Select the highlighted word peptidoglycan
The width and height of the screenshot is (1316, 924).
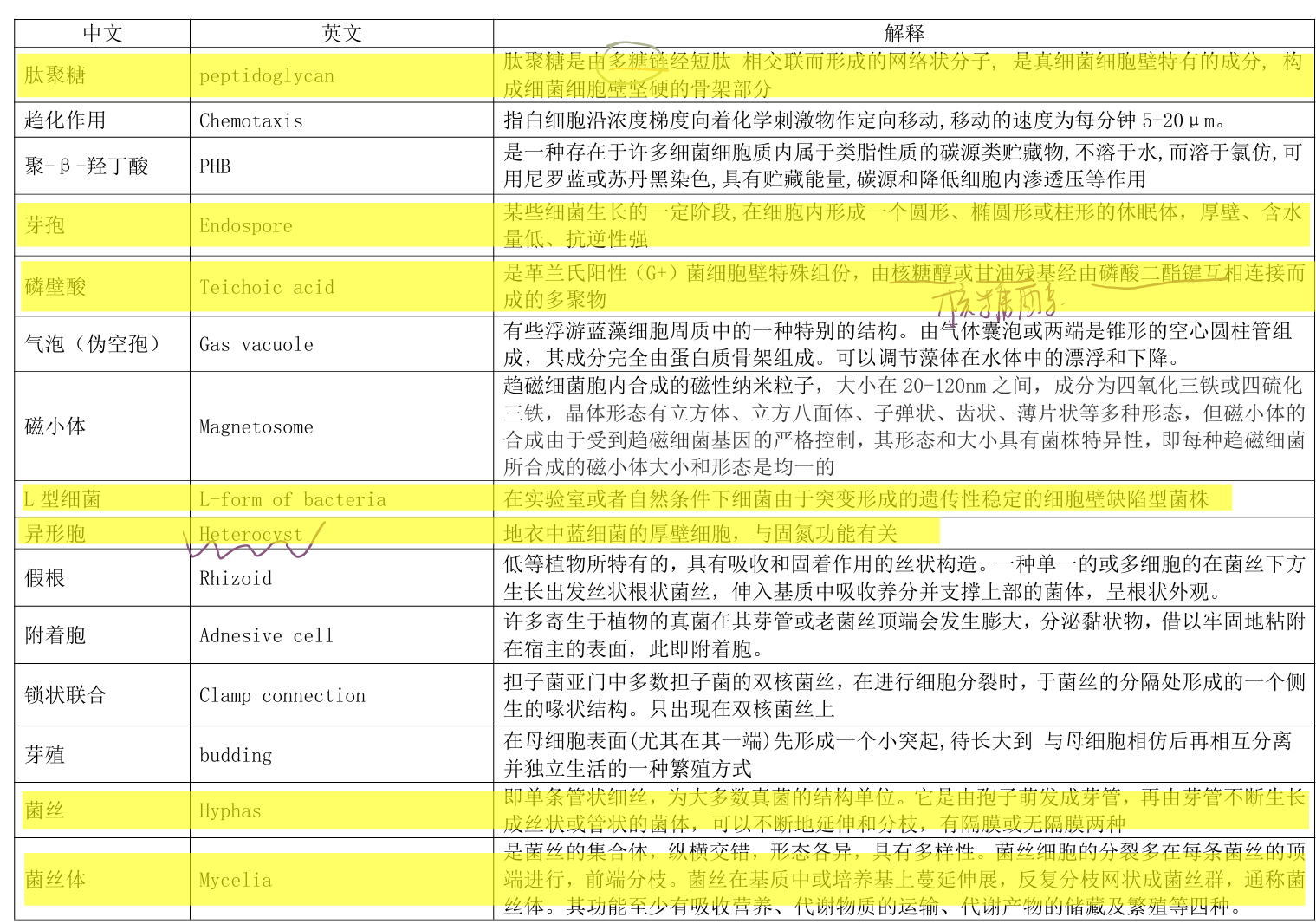pyautogui.click(x=266, y=76)
